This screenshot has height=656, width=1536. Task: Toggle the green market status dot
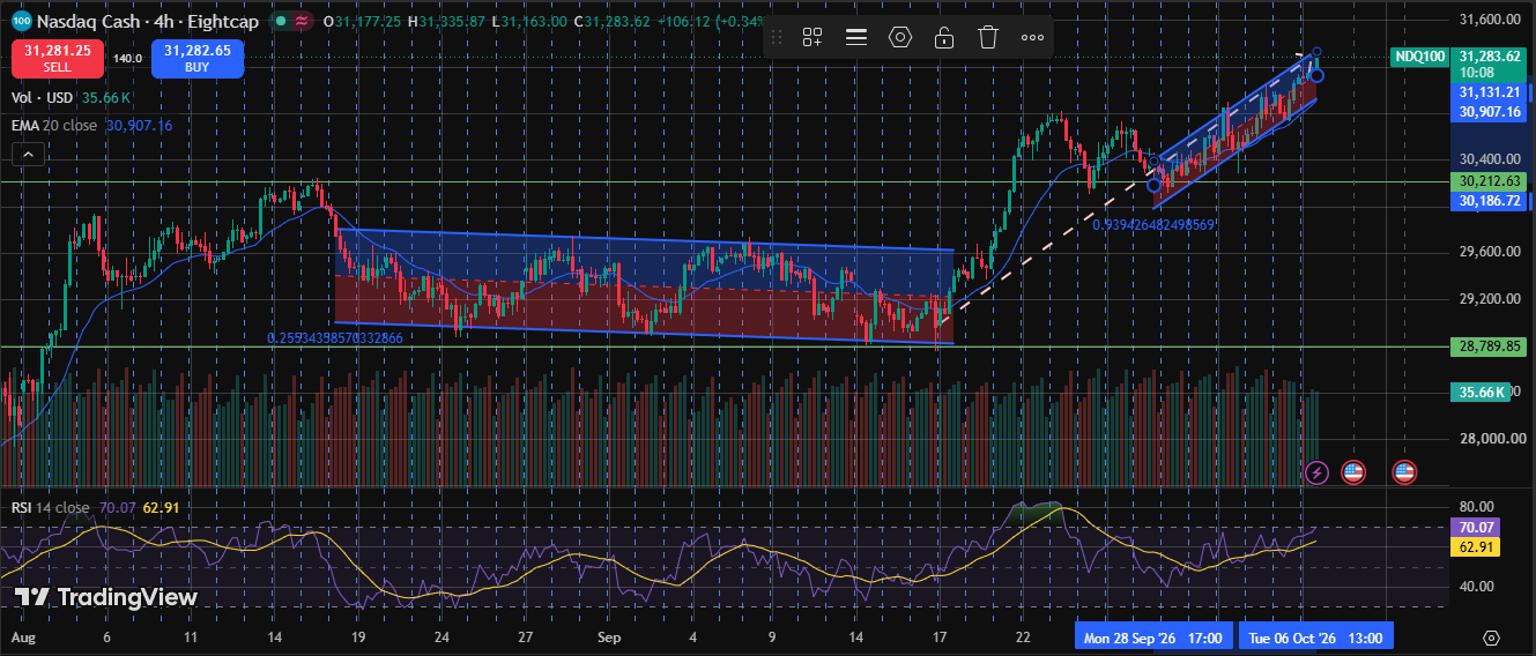pyautogui.click(x=282, y=21)
